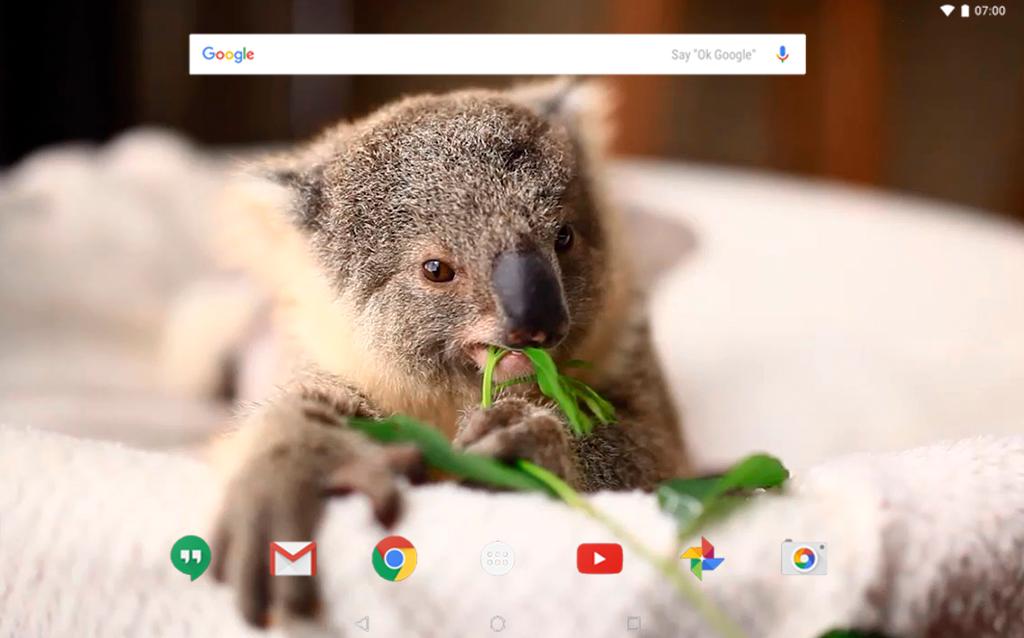Focus the Google search field
The height and width of the screenshot is (638, 1024).
(497, 54)
